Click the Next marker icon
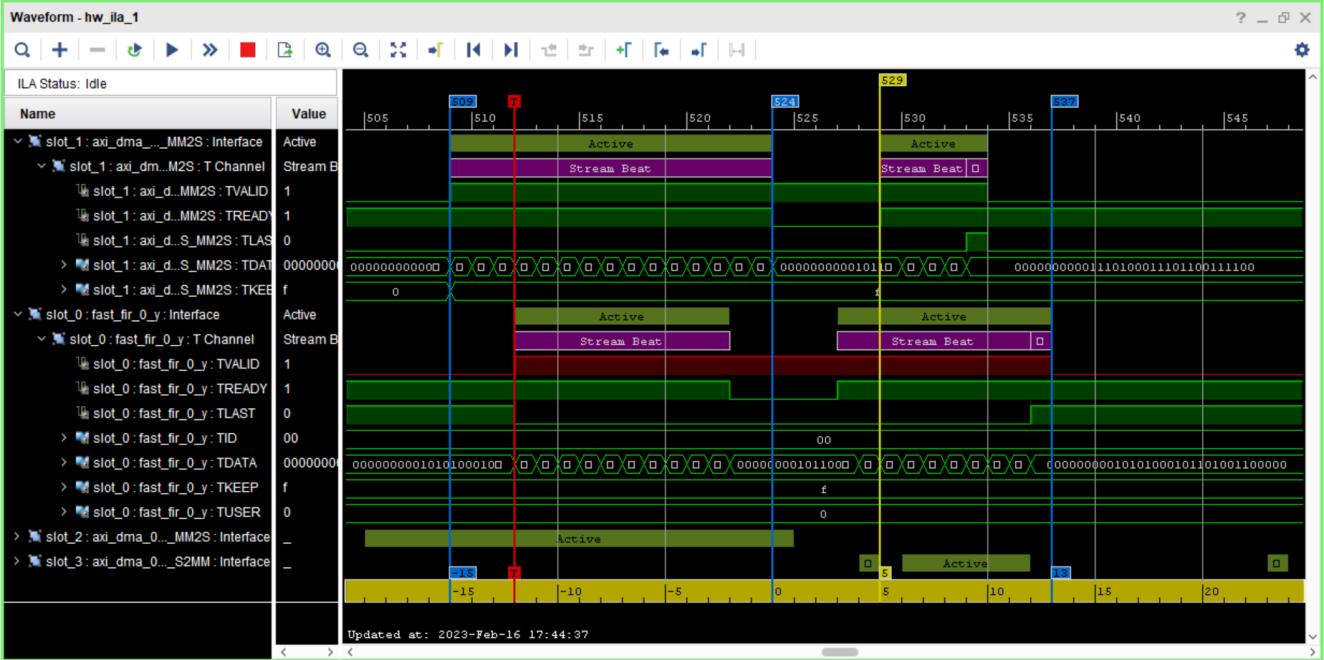 click(x=699, y=49)
